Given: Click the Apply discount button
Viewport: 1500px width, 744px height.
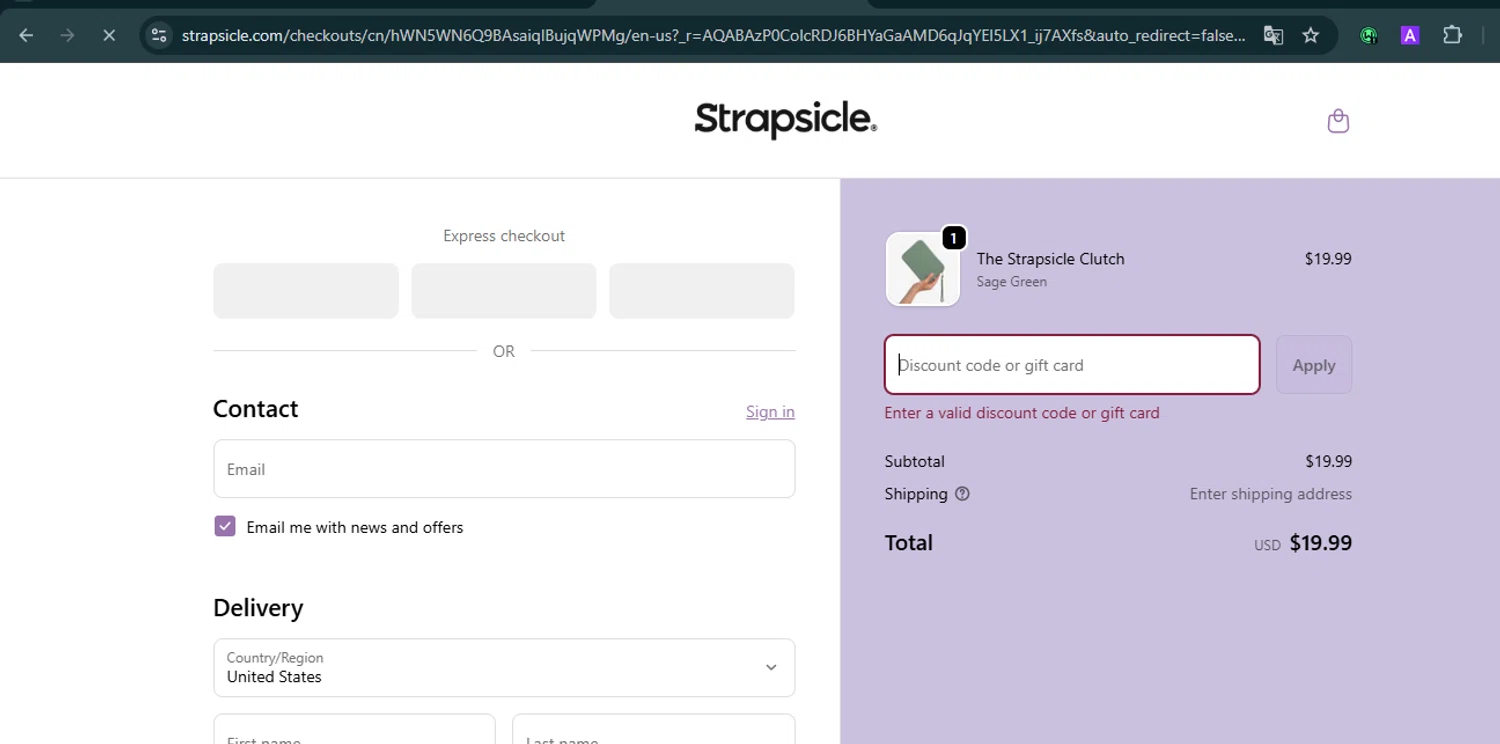Looking at the screenshot, I should click(1314, 365).
